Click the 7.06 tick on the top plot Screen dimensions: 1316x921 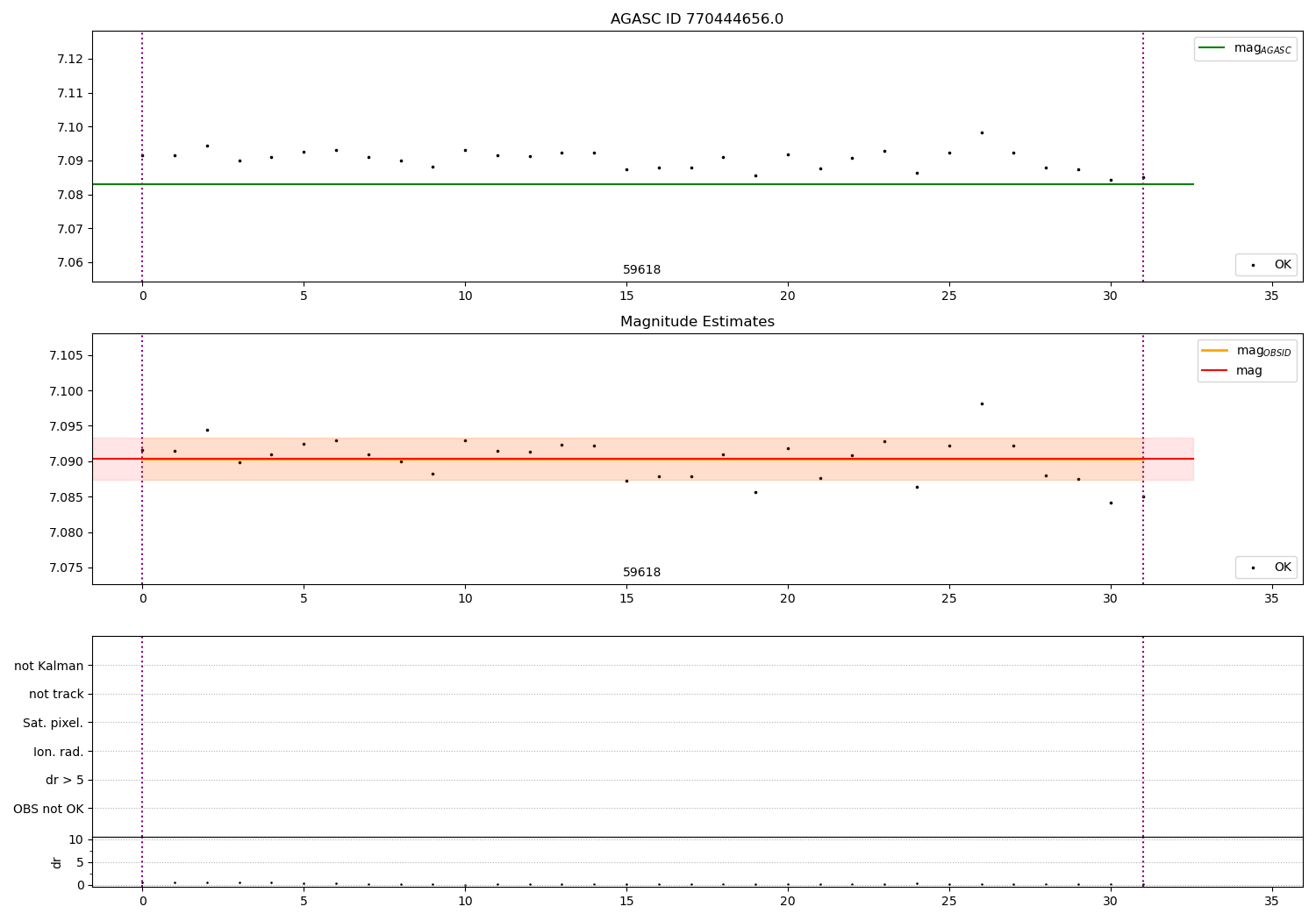tap(70, 263)
